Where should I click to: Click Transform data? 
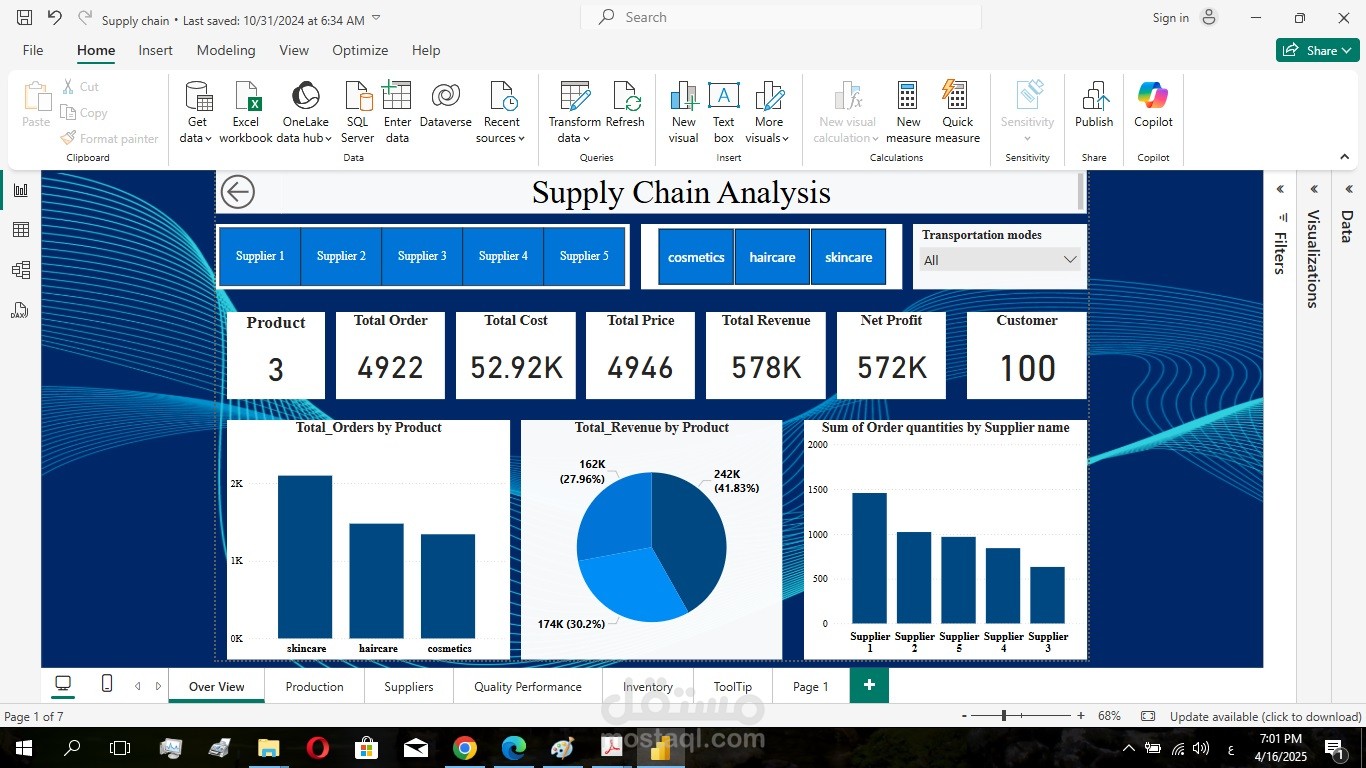[x=574, y=112]
